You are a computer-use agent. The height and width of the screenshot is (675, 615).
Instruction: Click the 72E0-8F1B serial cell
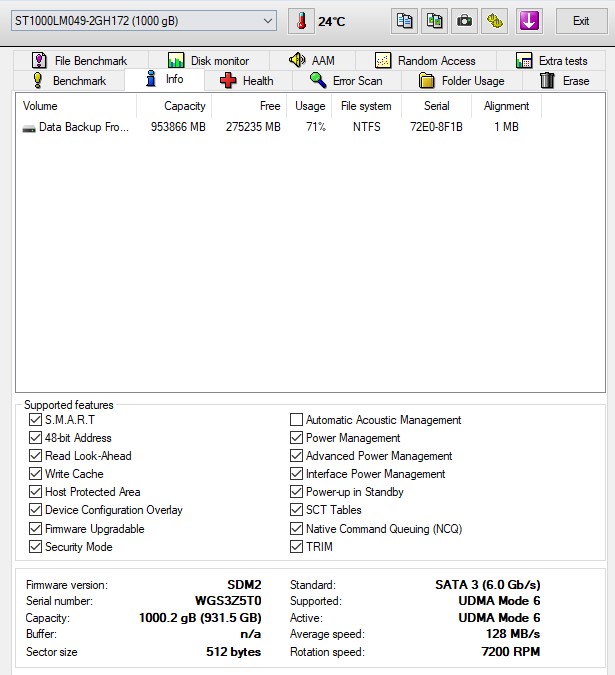(436, 127)
